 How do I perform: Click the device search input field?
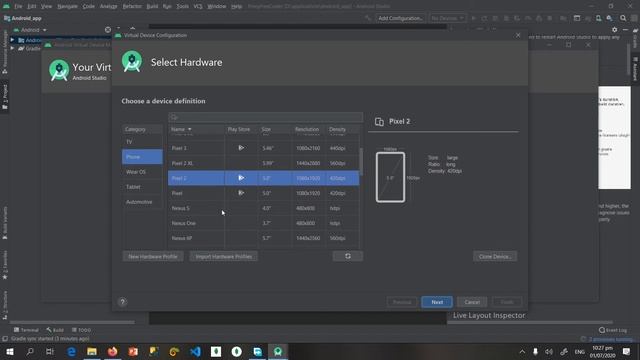pyautogui.click(x=265, y=117)
